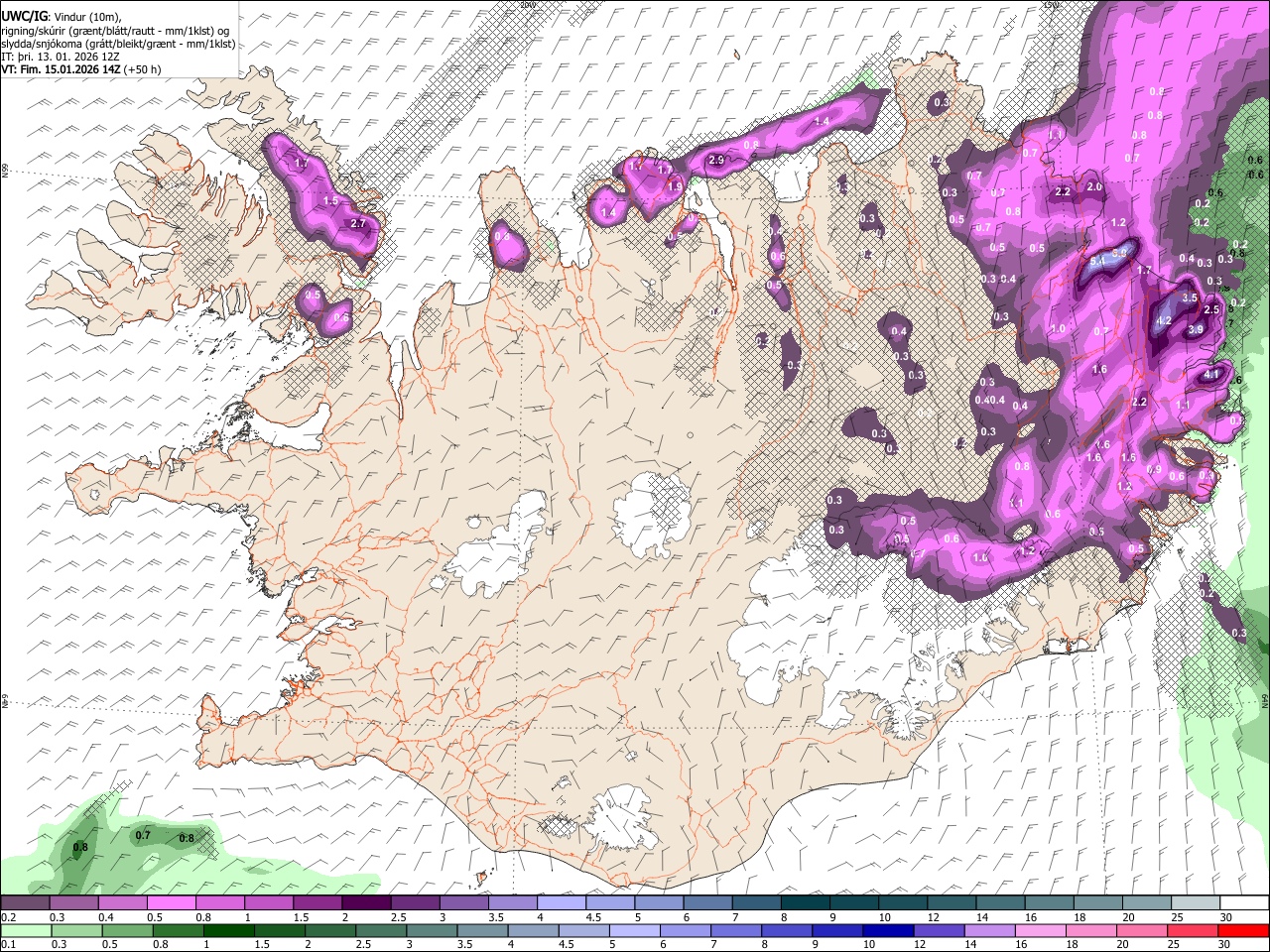The image size is (1270, 952).
Task: Pick the deep blue rain swatch between 10 and 12
Action: click(886, 930)
